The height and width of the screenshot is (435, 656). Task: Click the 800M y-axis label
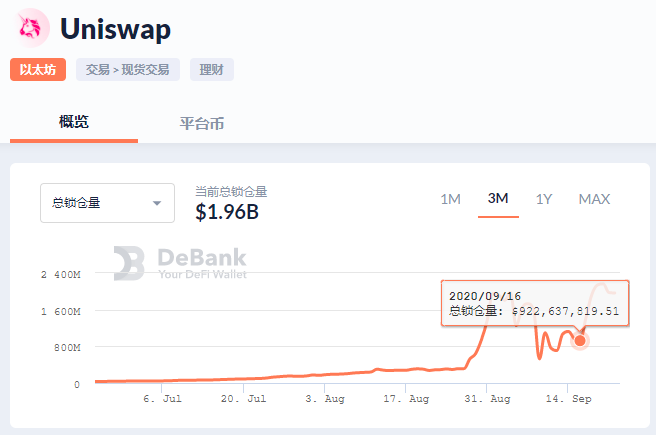point(67,348)
